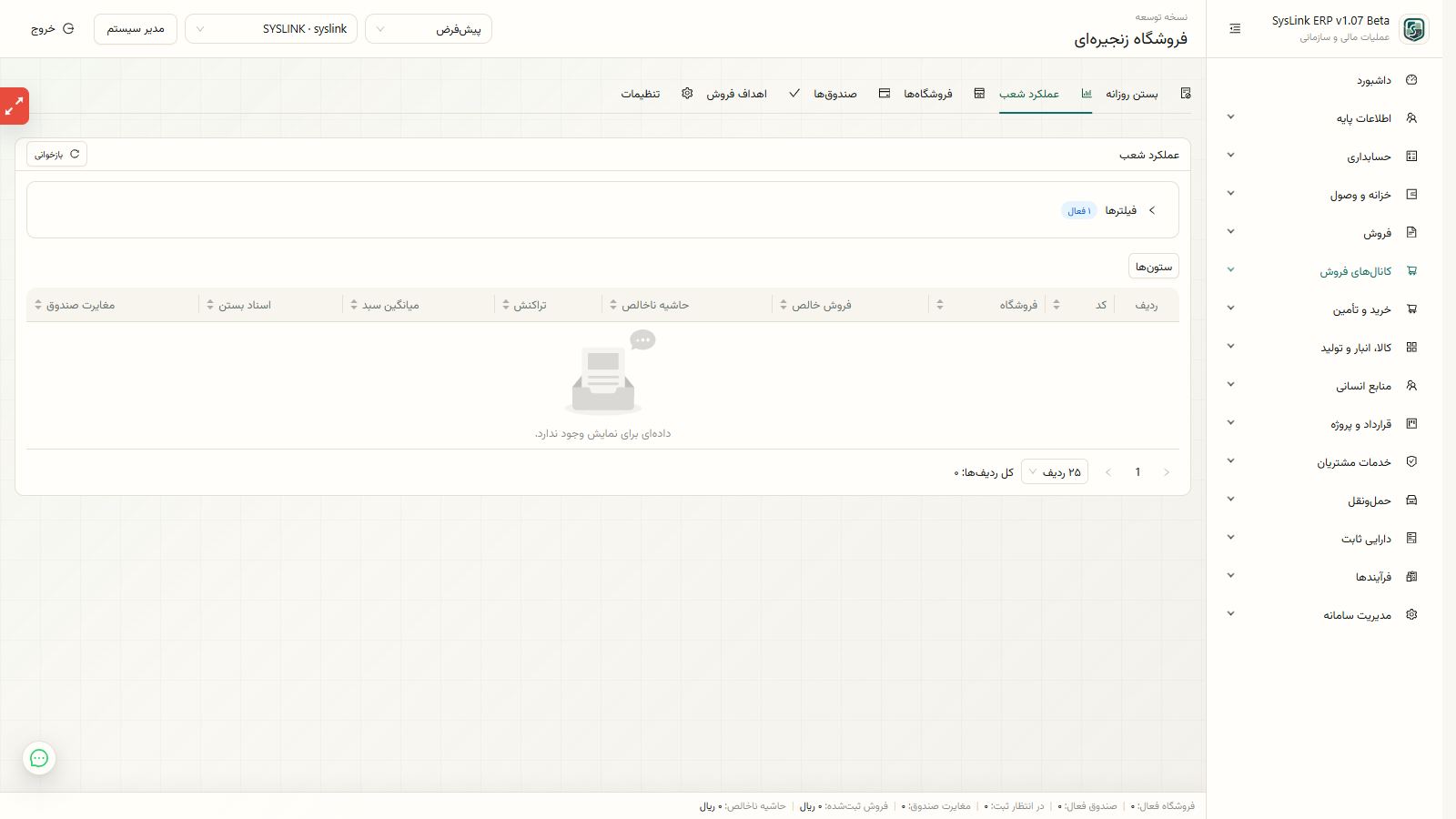This screenshot has height=819, width=1456.
Task: Expand the فیلترها filters panel chevron
Action: [1152, 210]
